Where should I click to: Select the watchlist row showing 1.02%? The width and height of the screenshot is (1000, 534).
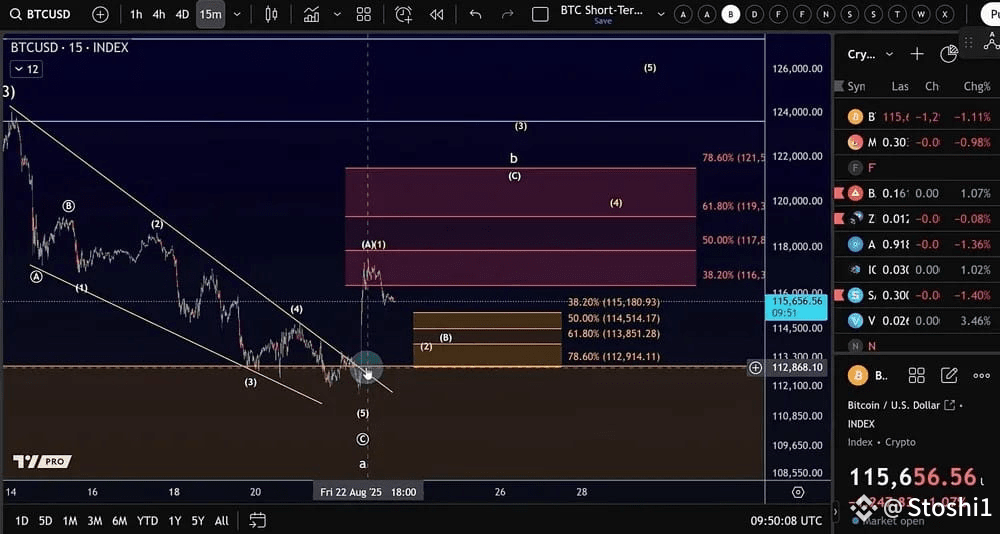point(917,270)
